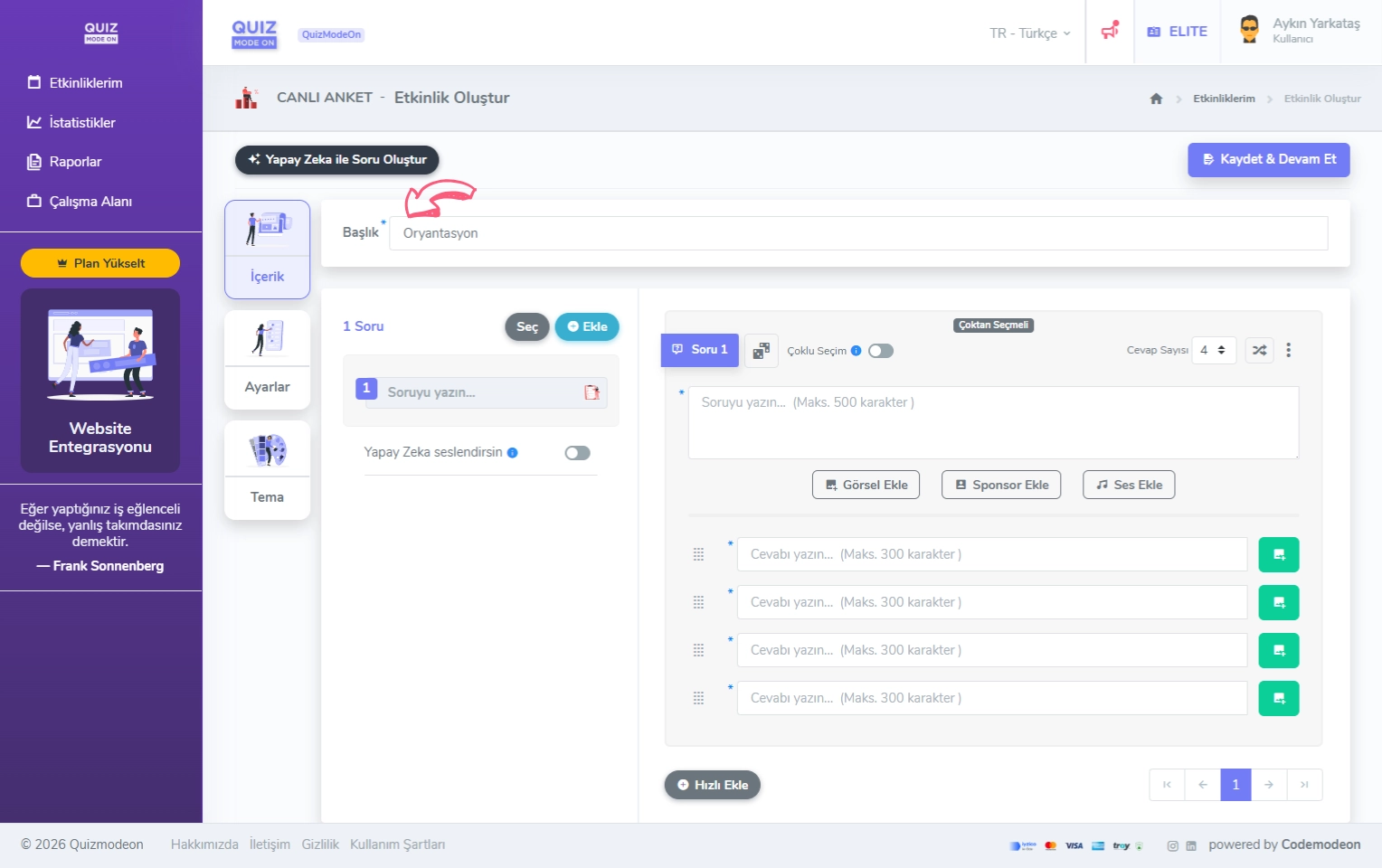Viewport: 1382px width, 868px height.
Task: Select the İçerik step tab
Action: 267,250
